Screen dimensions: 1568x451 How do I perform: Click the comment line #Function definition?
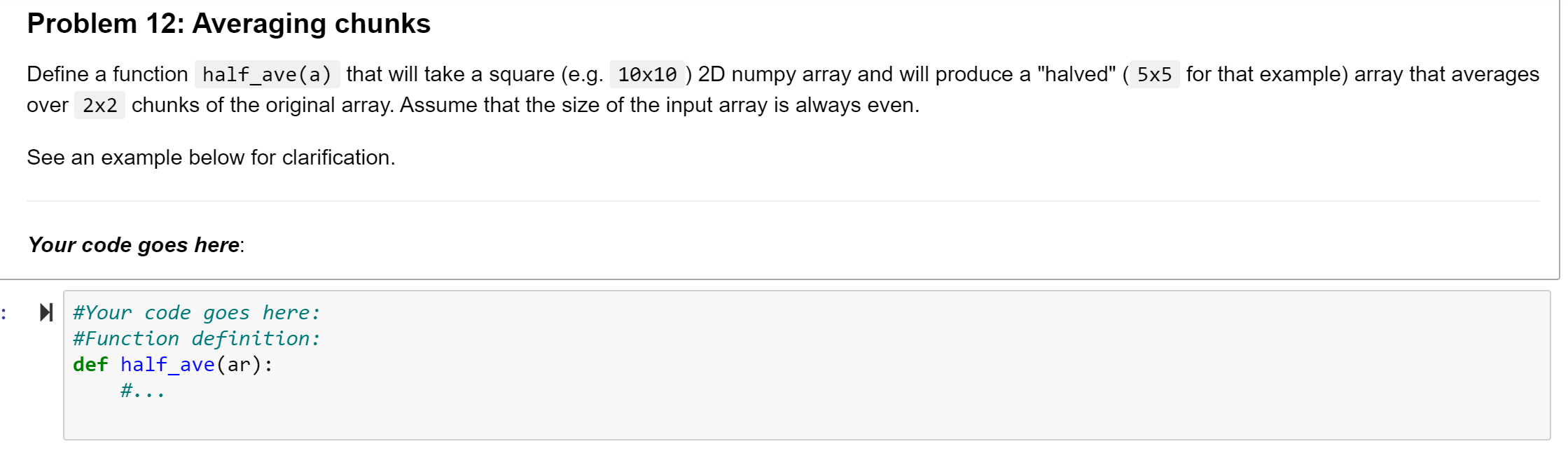point(196,338)
